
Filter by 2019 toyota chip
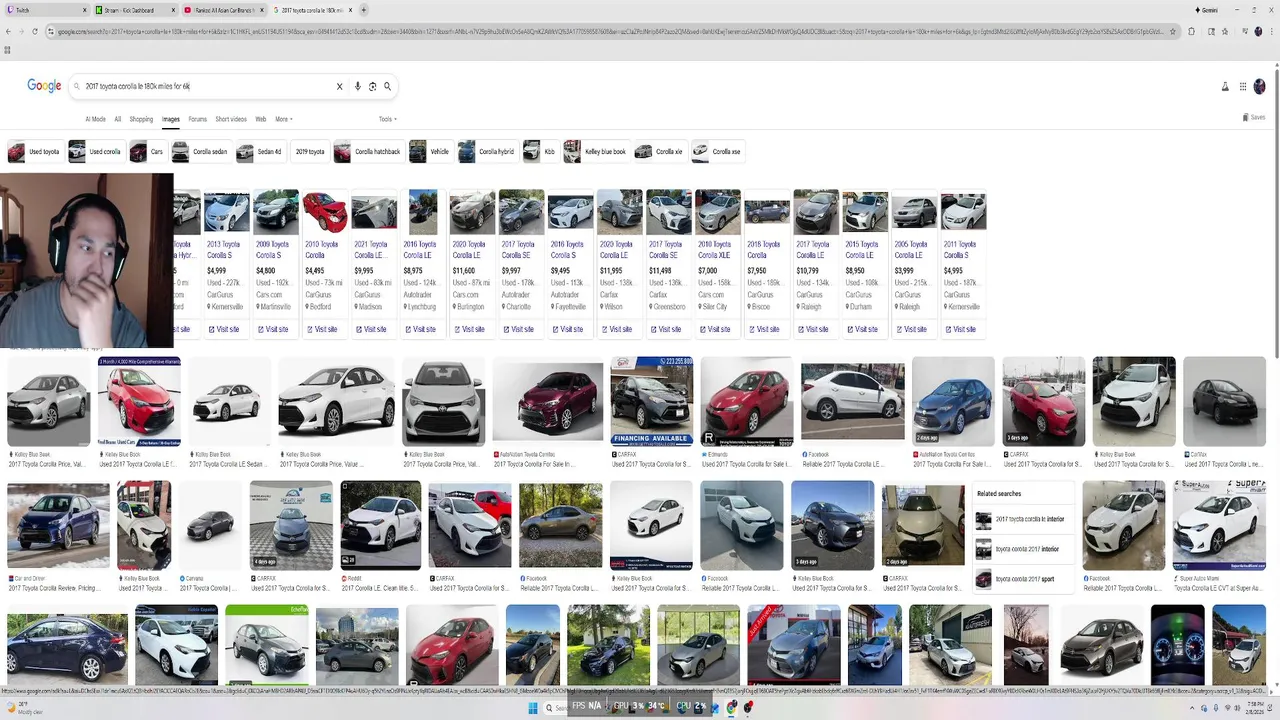coord(309,152)
